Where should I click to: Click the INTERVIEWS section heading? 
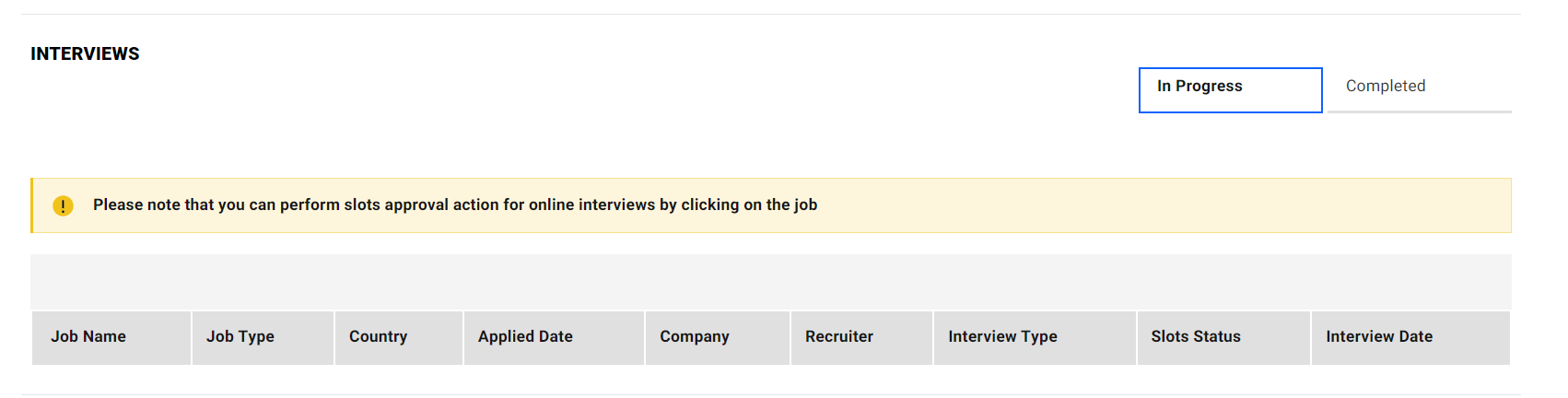[85, 54]
